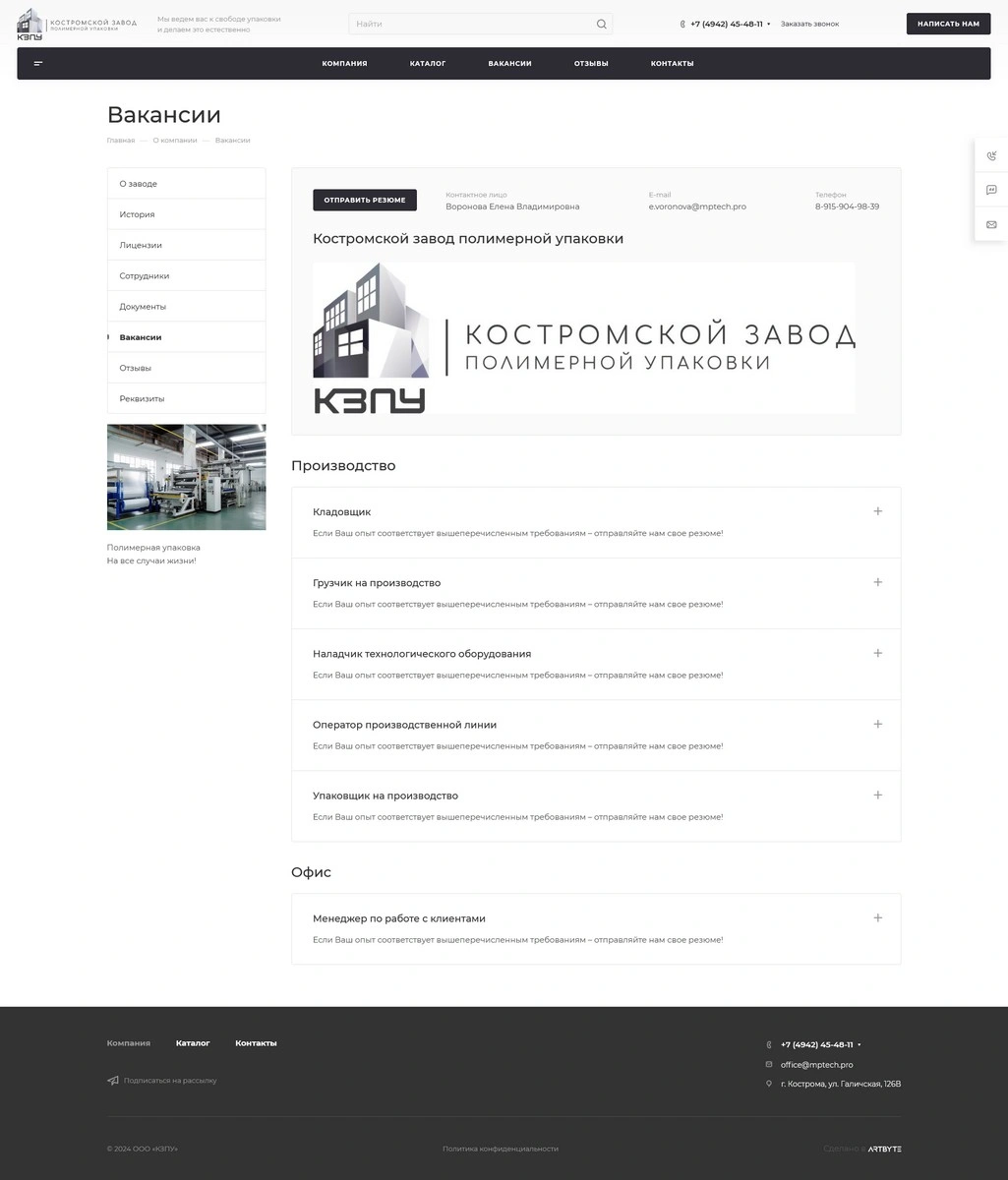Click the floating chat message icon
Image resolution: width=1008 pixels, height=1180 pixels.
991,190
